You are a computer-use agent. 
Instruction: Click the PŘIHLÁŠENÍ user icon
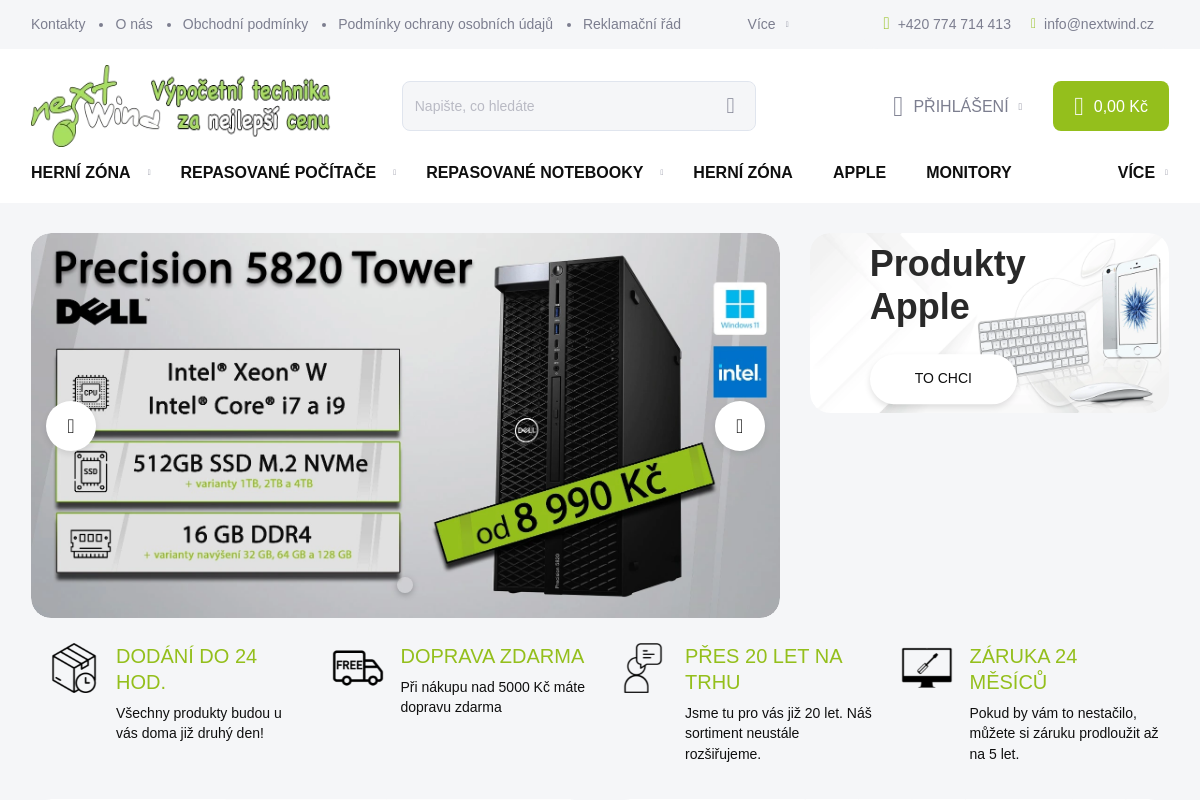[x=898, y=106]
